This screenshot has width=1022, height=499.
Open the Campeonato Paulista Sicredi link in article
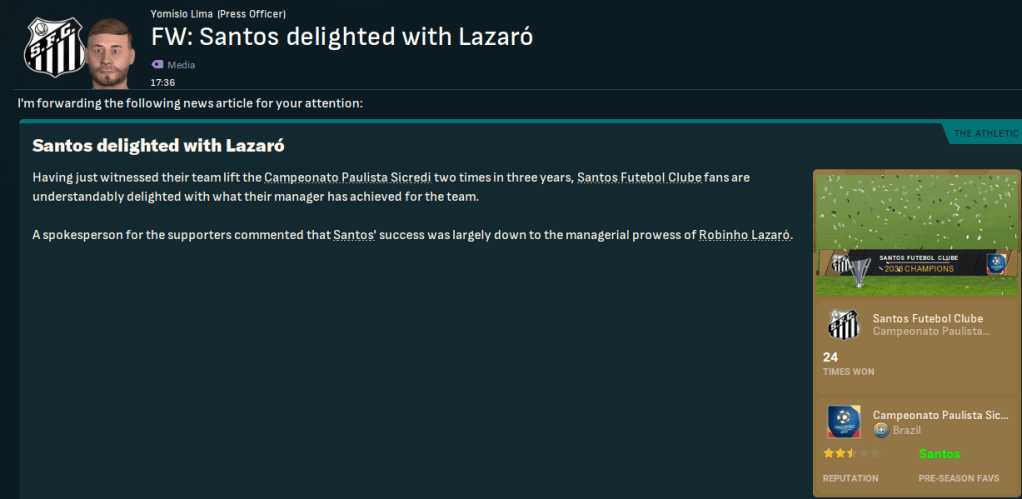tap(347, 177)
